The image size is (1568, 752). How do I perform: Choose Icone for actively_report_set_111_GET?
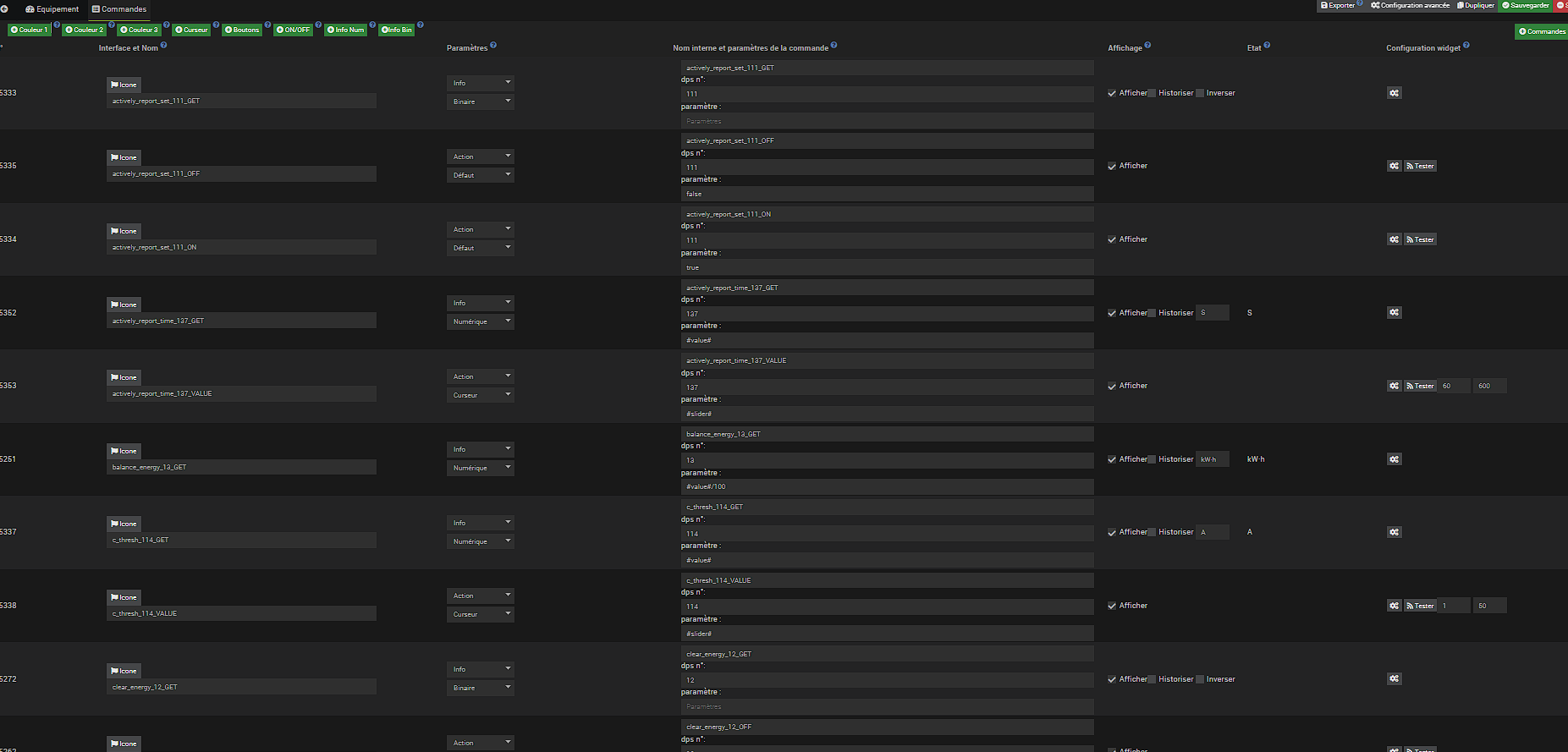point(124,85)
